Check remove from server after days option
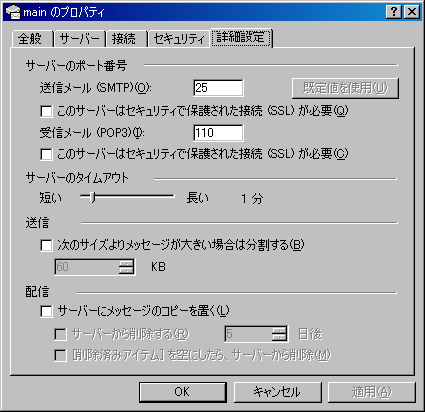The width and height of the screenshot is (425, 412). pos(60,334)
